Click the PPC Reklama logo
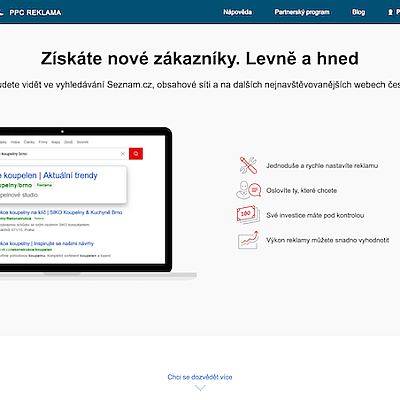Screen dimensions: 400x400 tap(31, 12)
